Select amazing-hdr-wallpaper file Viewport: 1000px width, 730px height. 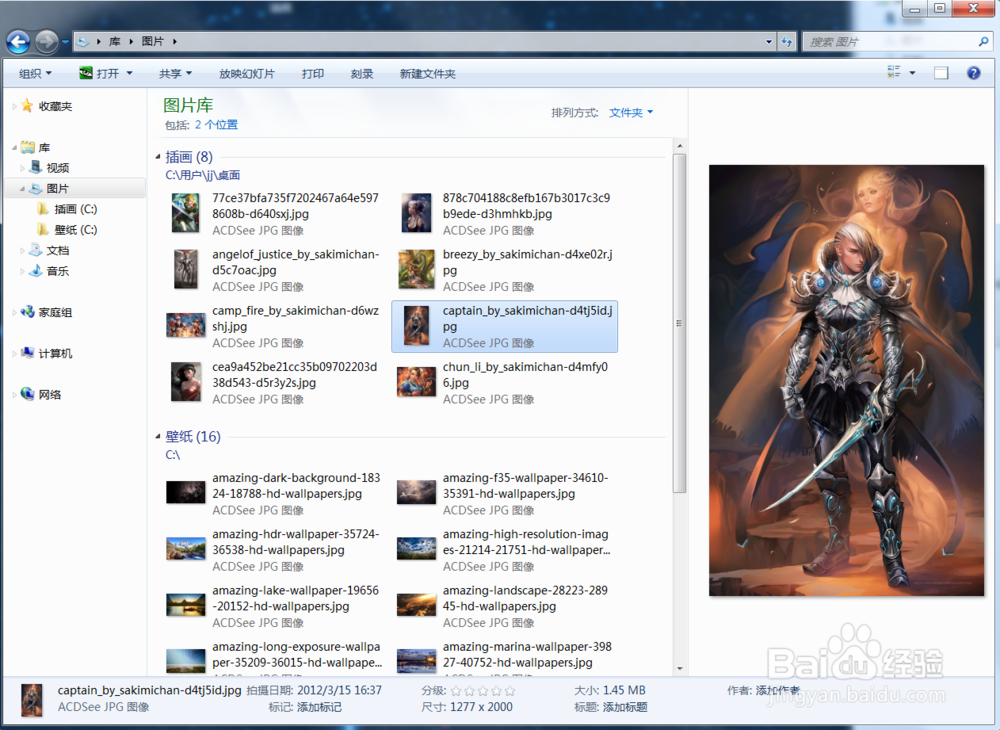pos(276,550)
